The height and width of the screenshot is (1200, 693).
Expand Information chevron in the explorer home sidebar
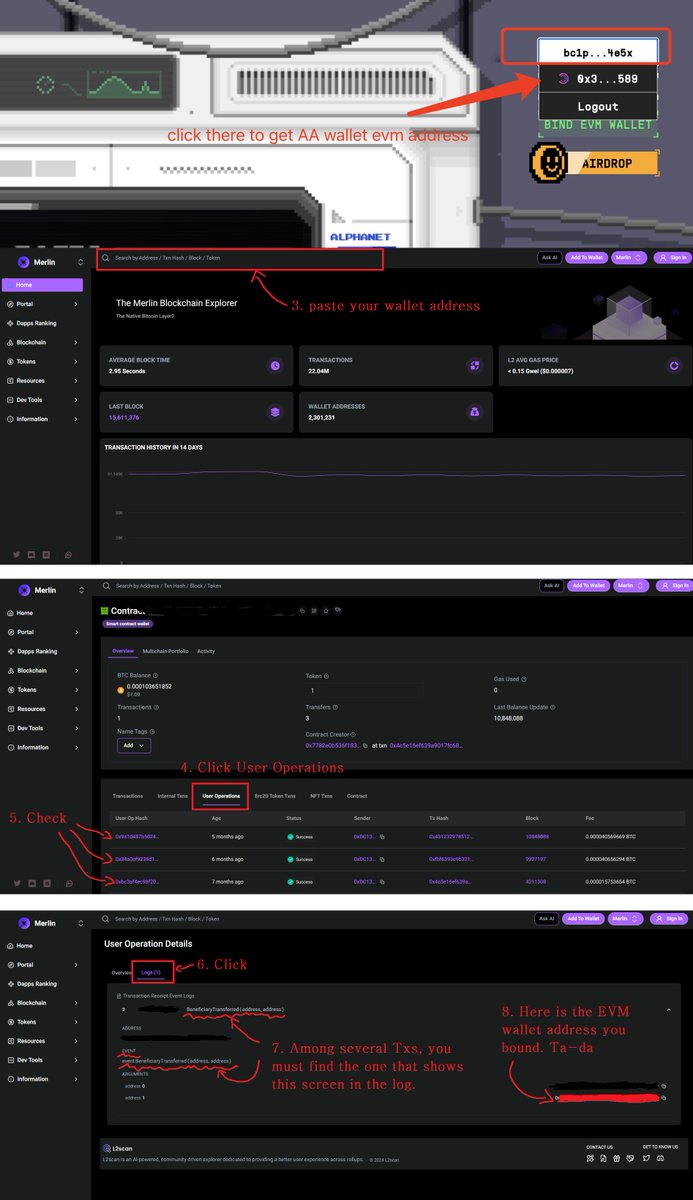(76, 419)
